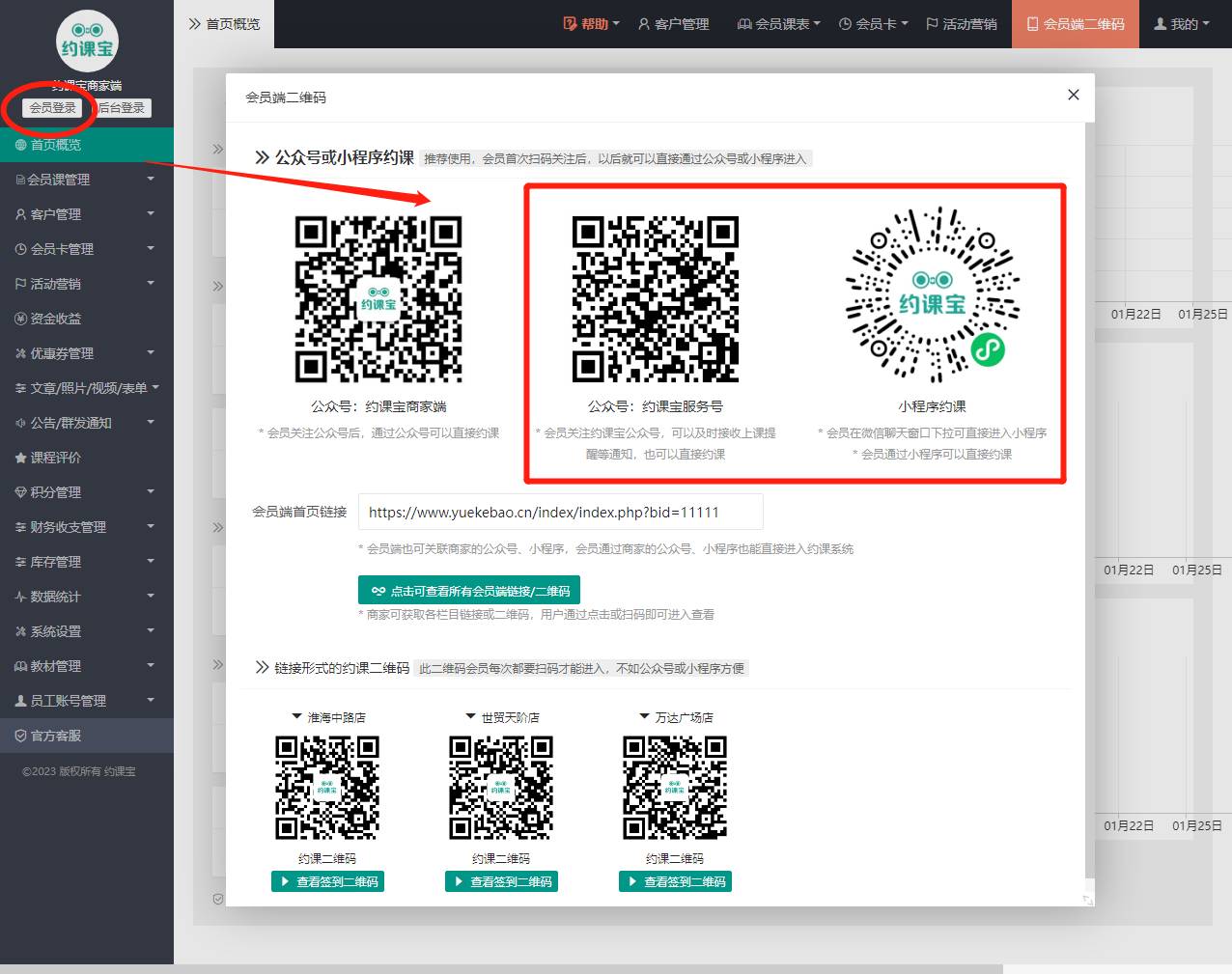Click the 数据统计 chart icon
The height and width of the screenshot is (974, 1232).
(20, 597)
